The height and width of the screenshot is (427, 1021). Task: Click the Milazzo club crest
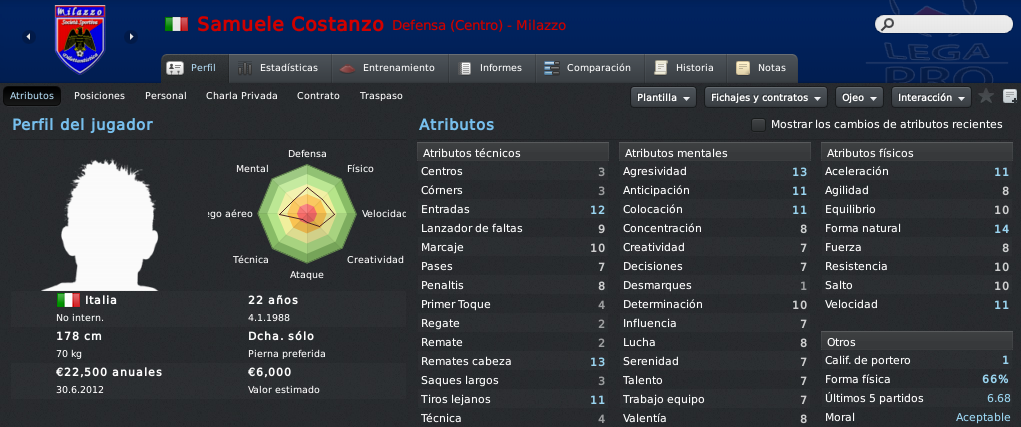coord(80,39)
